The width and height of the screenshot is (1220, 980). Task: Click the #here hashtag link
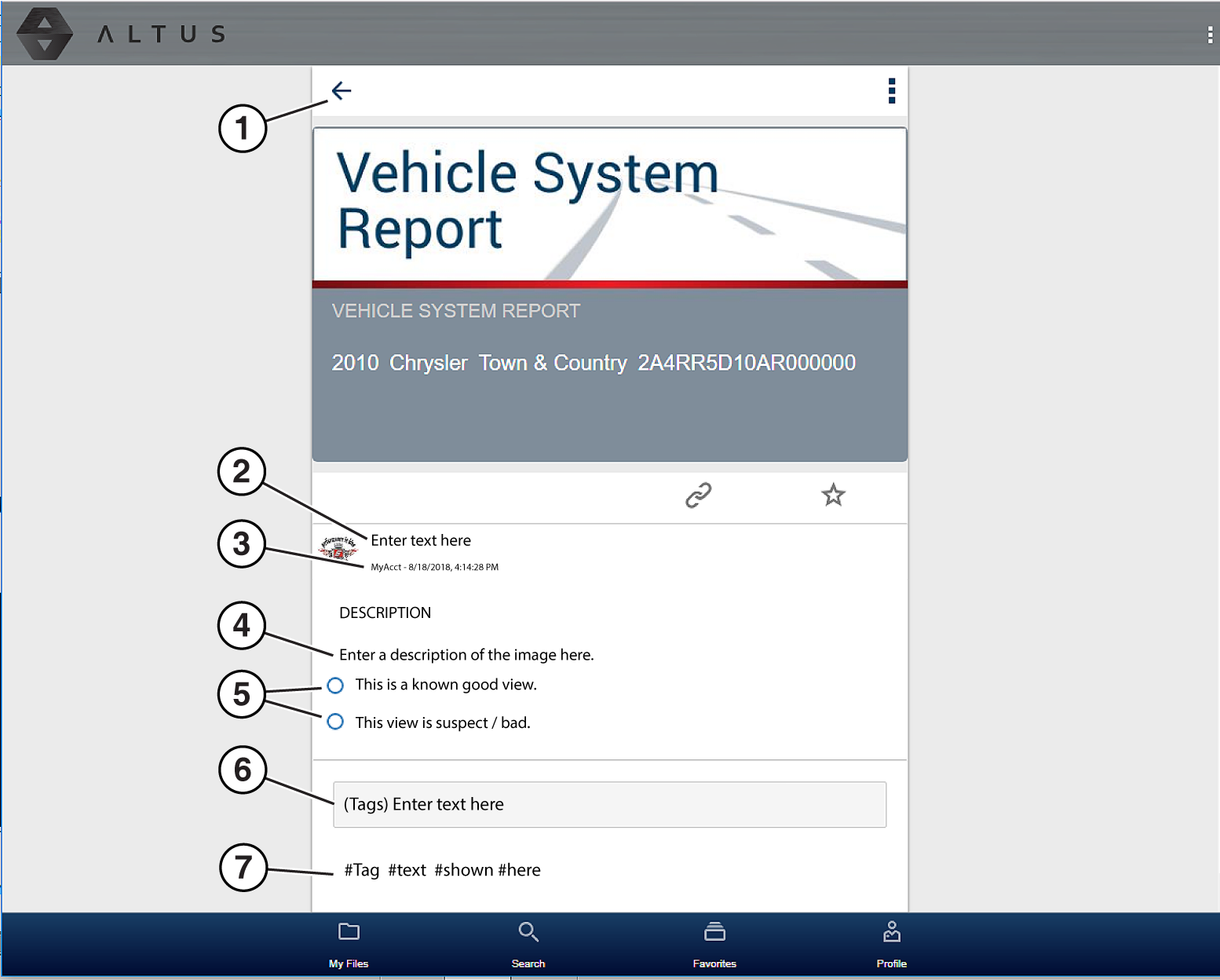click(x=519, y=870)
